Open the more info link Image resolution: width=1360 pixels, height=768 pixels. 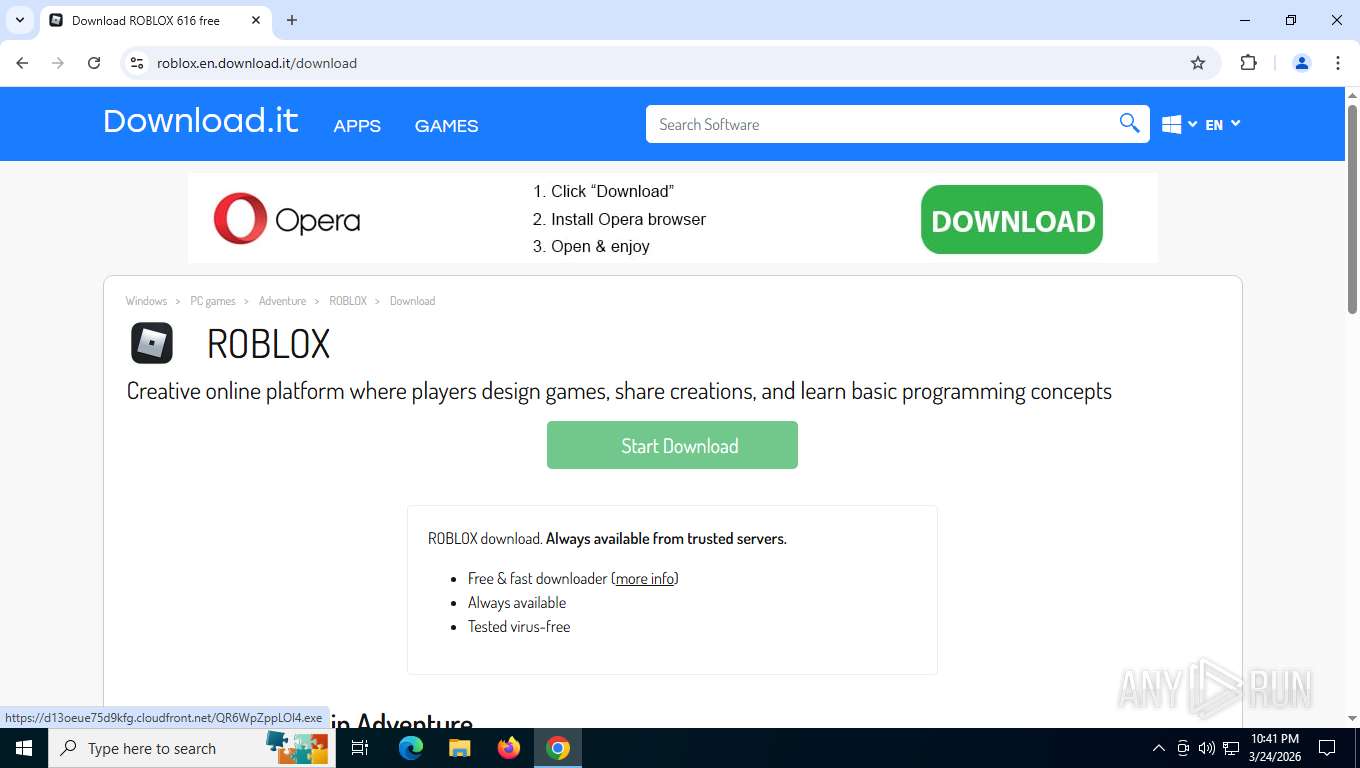point(645,579)
